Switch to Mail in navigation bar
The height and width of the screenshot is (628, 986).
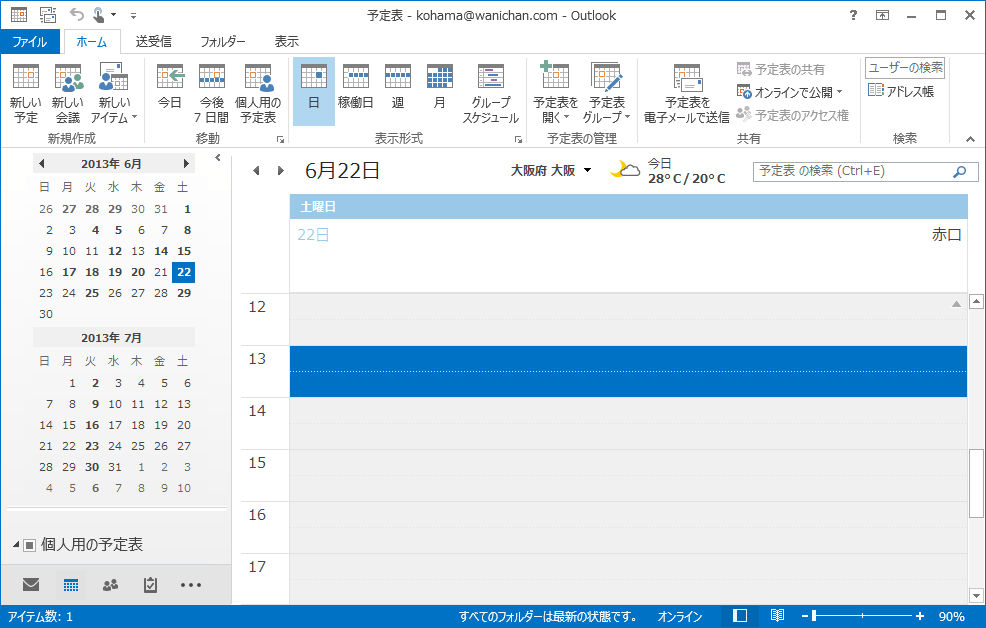point(31,585)
